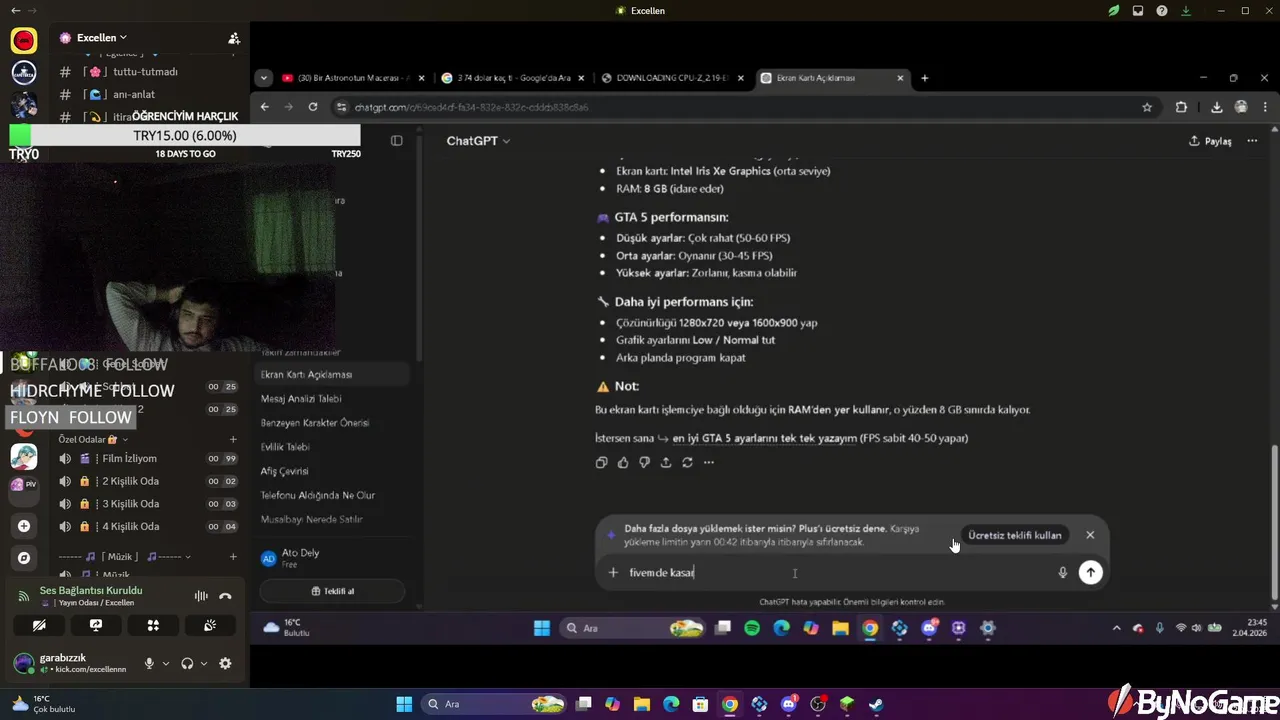Switch to 3.74 dolar kaç tl Google tab
The width and height of the screenshot is (1280, 720).
pos(513,78)
